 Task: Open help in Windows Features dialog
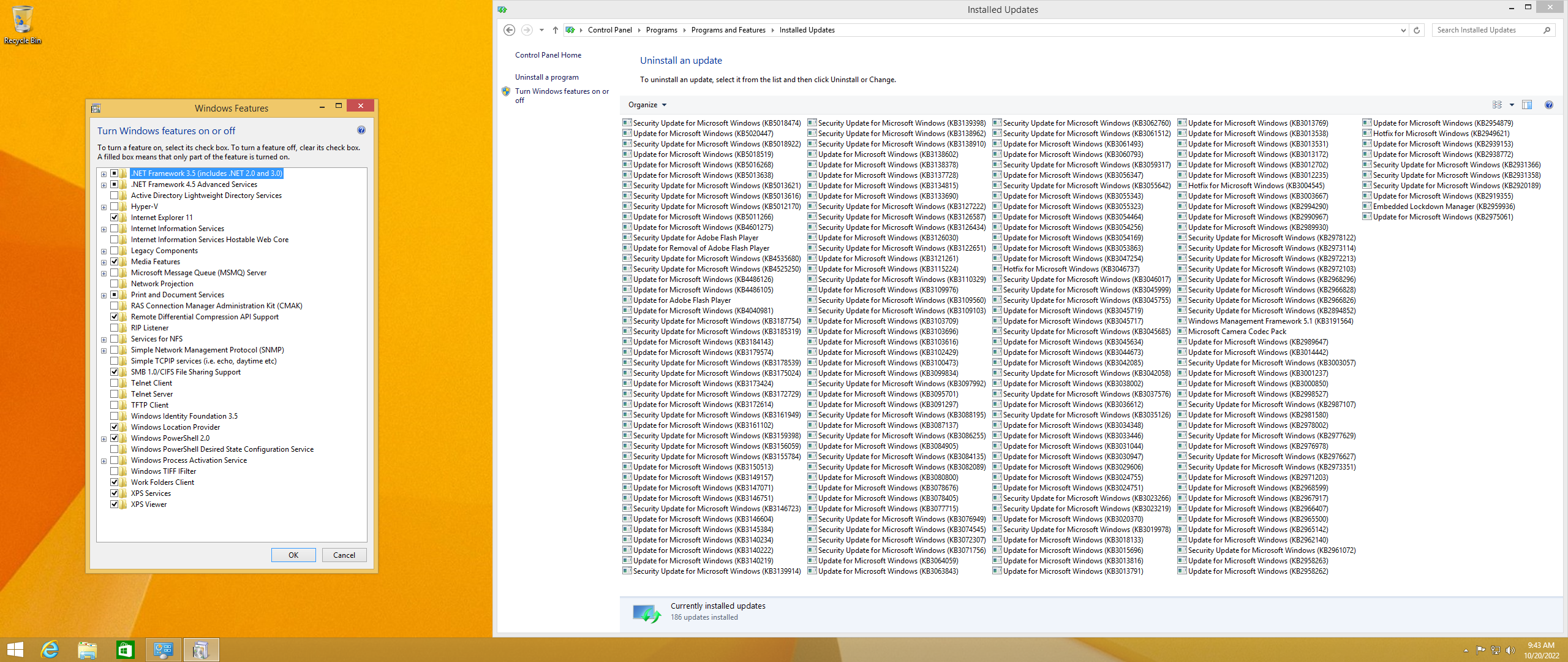[x=361, y=130]
